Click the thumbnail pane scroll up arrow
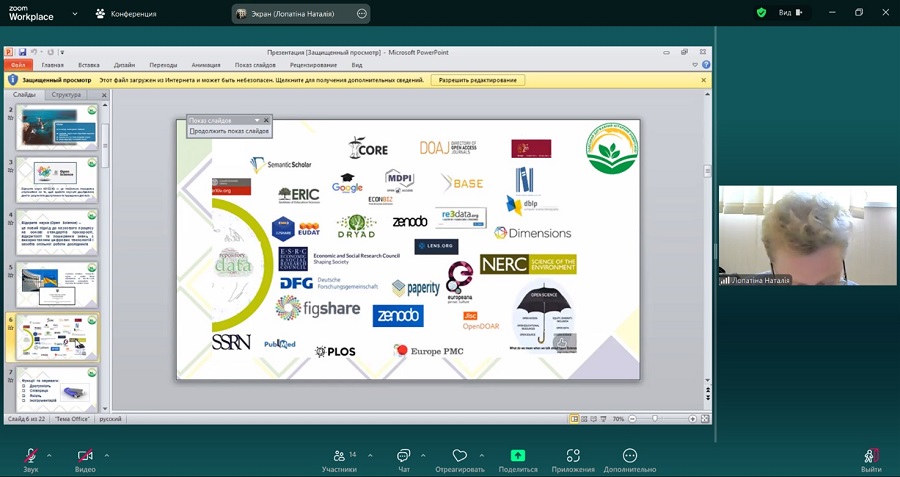Image resolution: width=900 pixels, height=477 pixels. (105, 106)
